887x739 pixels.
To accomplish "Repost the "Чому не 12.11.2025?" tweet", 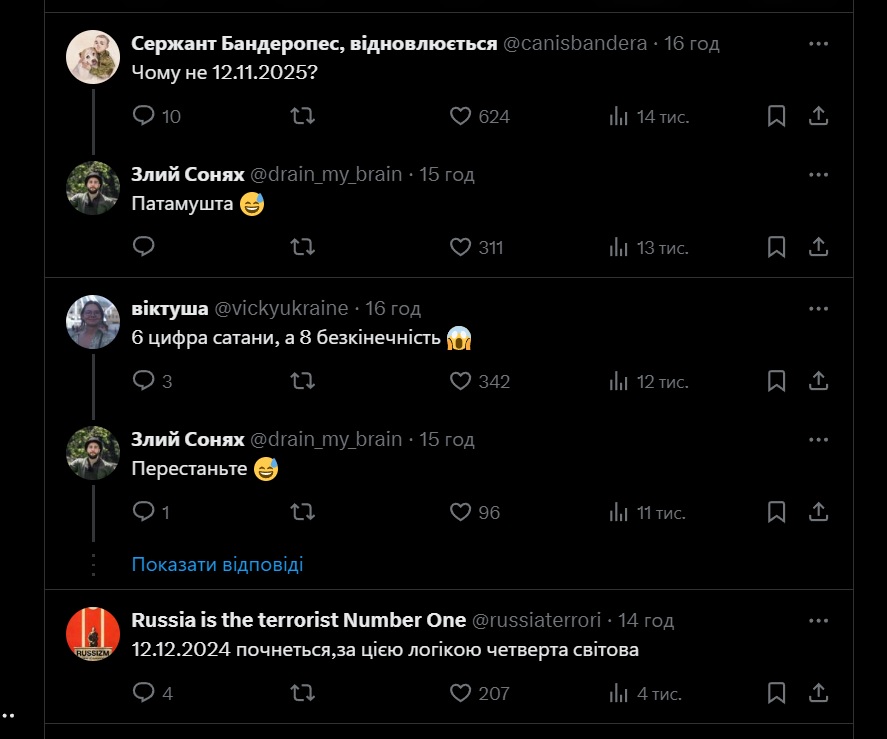I will point(302,116).
